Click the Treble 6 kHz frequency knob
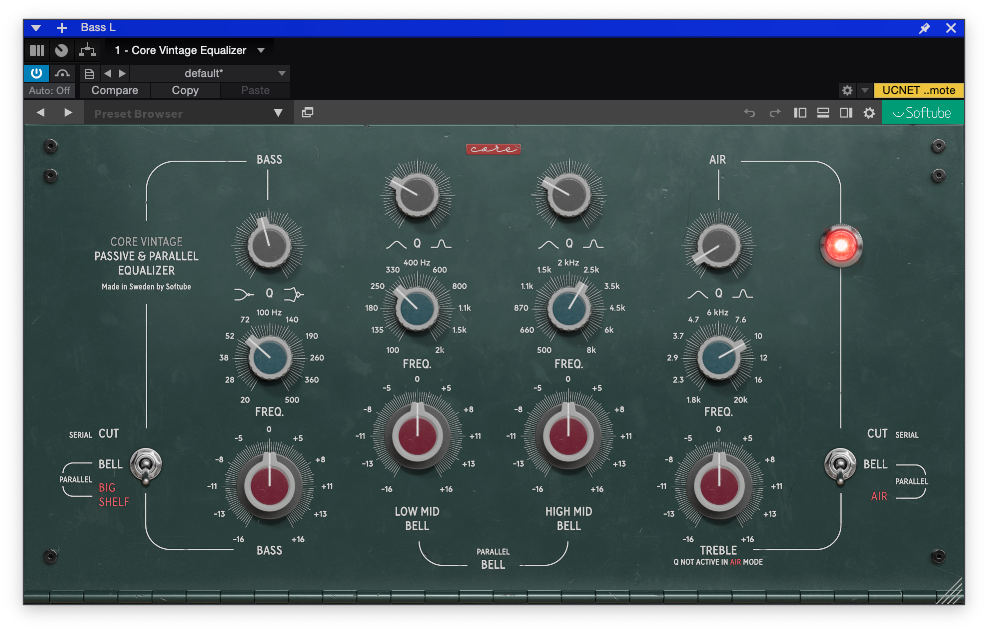Viewport: 988px width, 632px height. 718,357
